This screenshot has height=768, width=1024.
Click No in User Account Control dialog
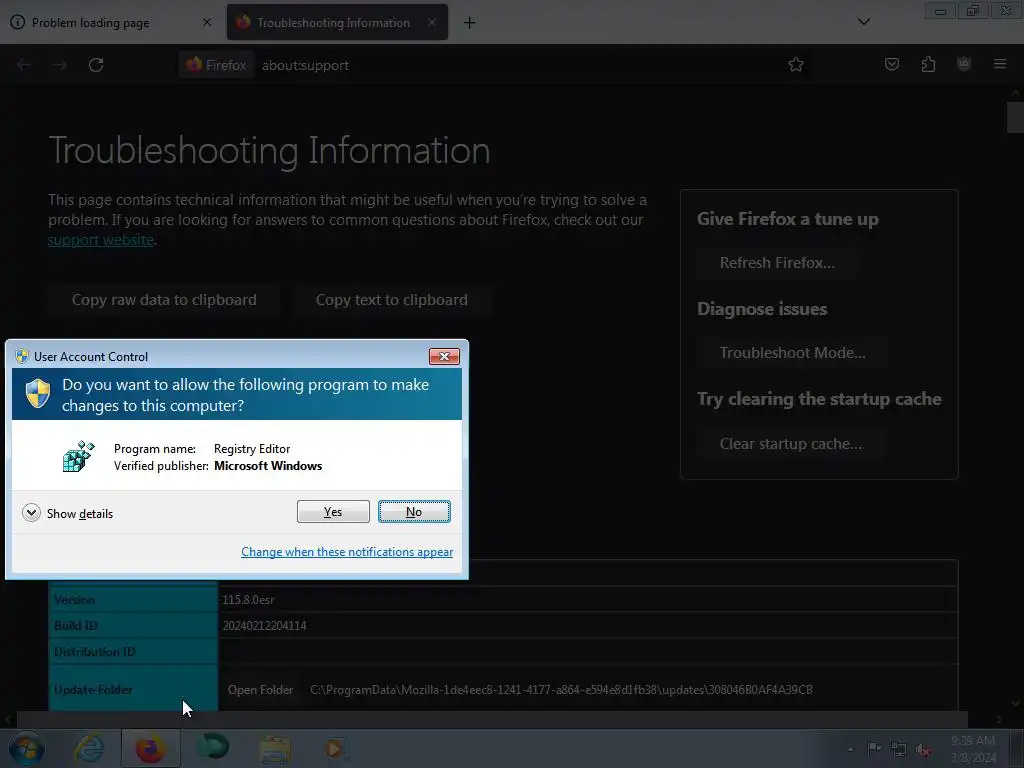point(414,511)
